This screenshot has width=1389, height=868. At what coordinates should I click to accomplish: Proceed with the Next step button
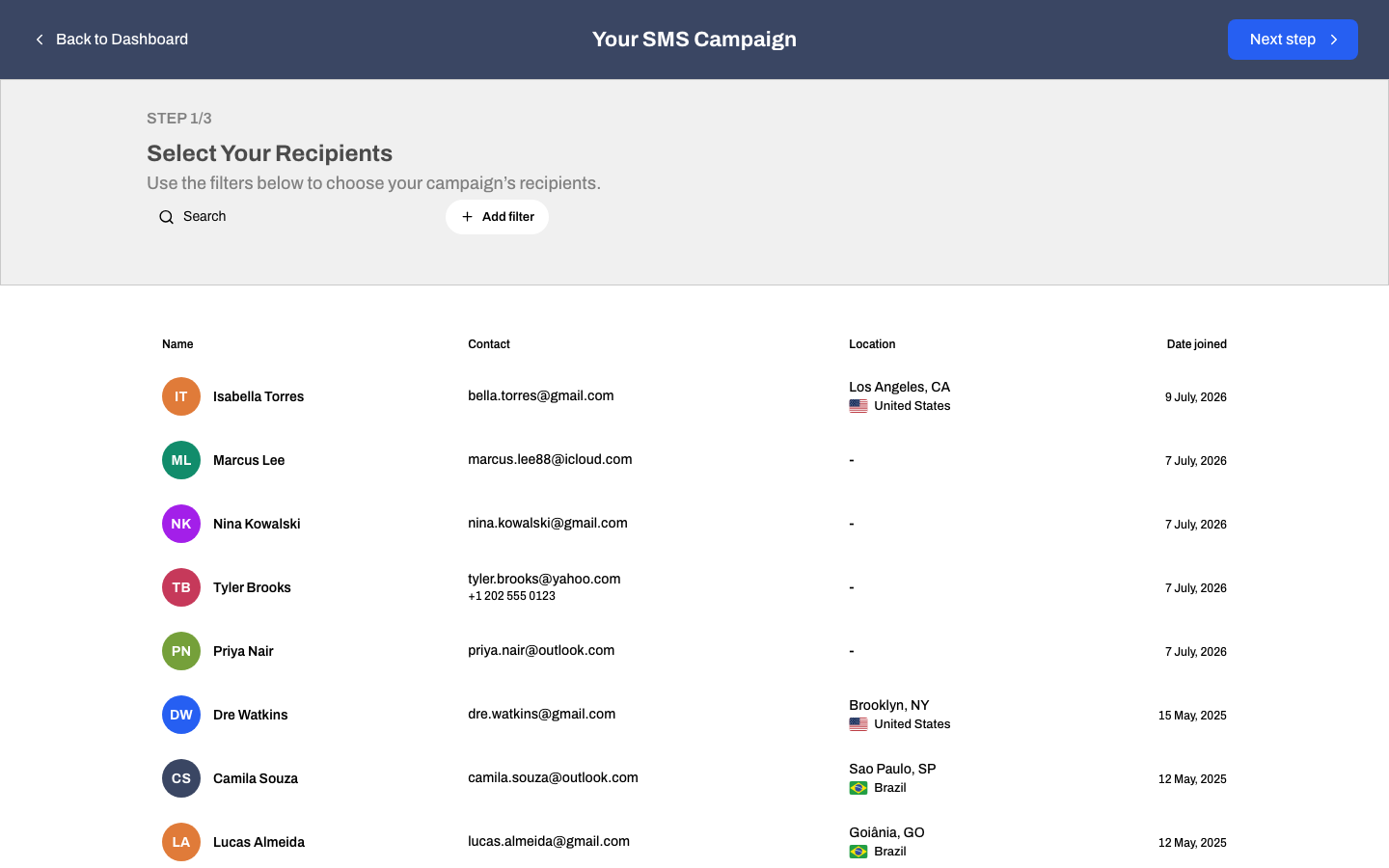[x=1293, y=40]
